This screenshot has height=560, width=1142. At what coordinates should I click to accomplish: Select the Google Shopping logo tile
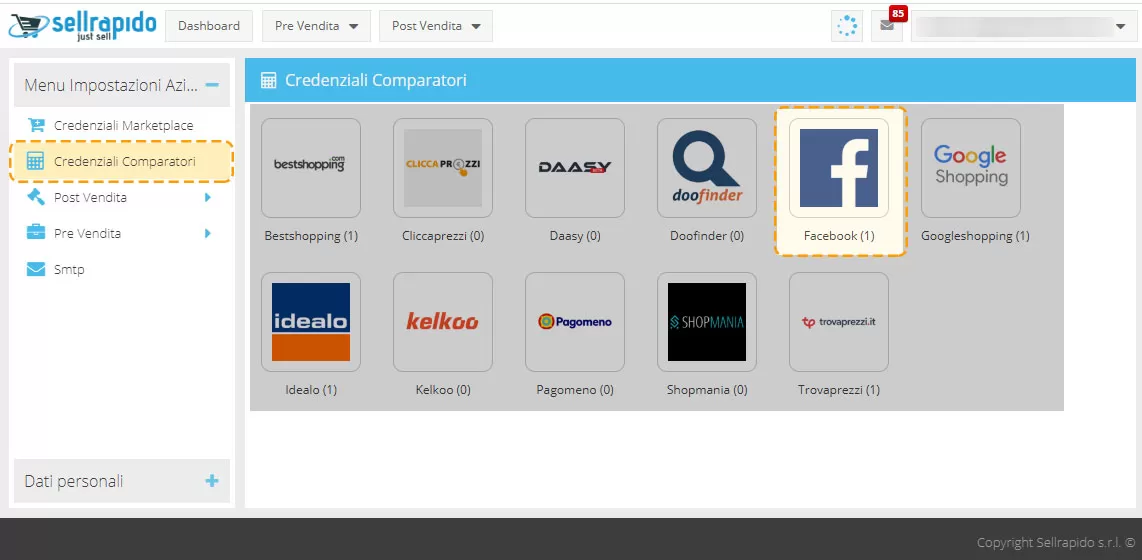click(971, 168)
